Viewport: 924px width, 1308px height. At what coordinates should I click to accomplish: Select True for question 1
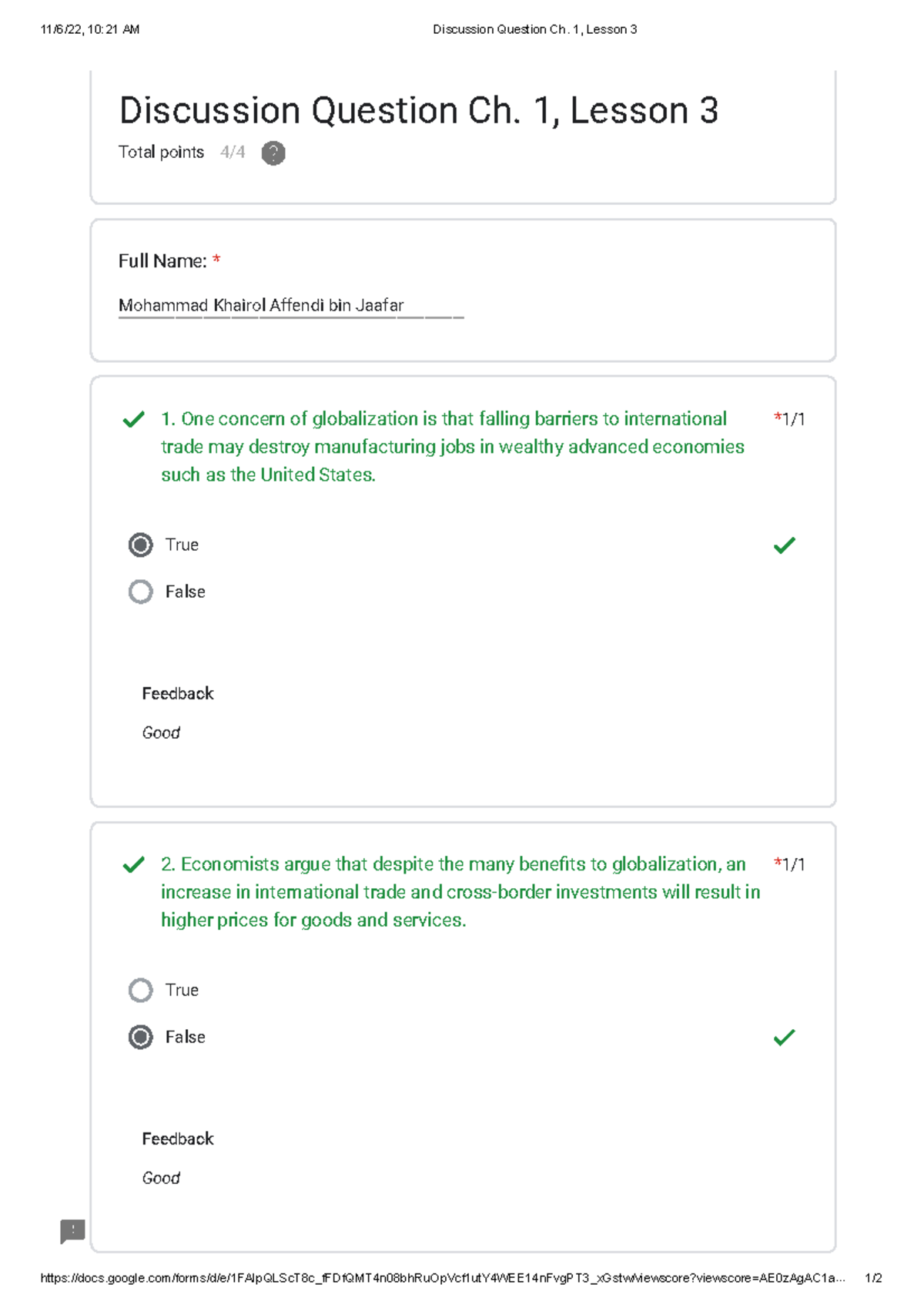pos(139,545)
